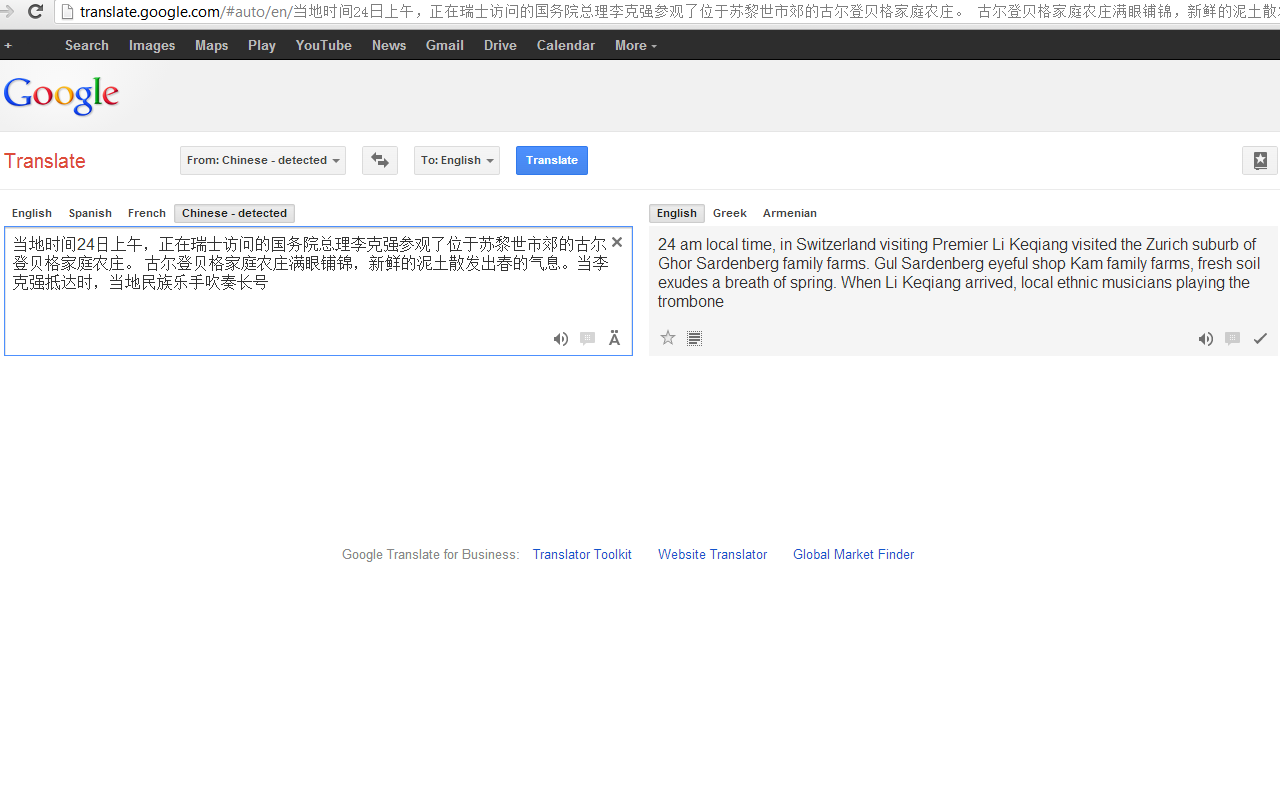
Task: Toggle phonetic reading Ä icon
Action: point(614,338)
